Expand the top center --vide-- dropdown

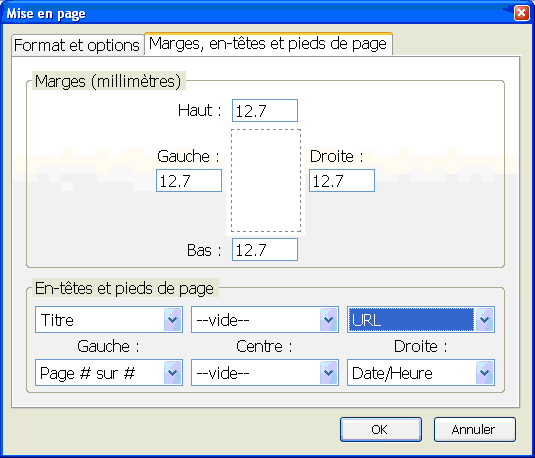point(329,320)
